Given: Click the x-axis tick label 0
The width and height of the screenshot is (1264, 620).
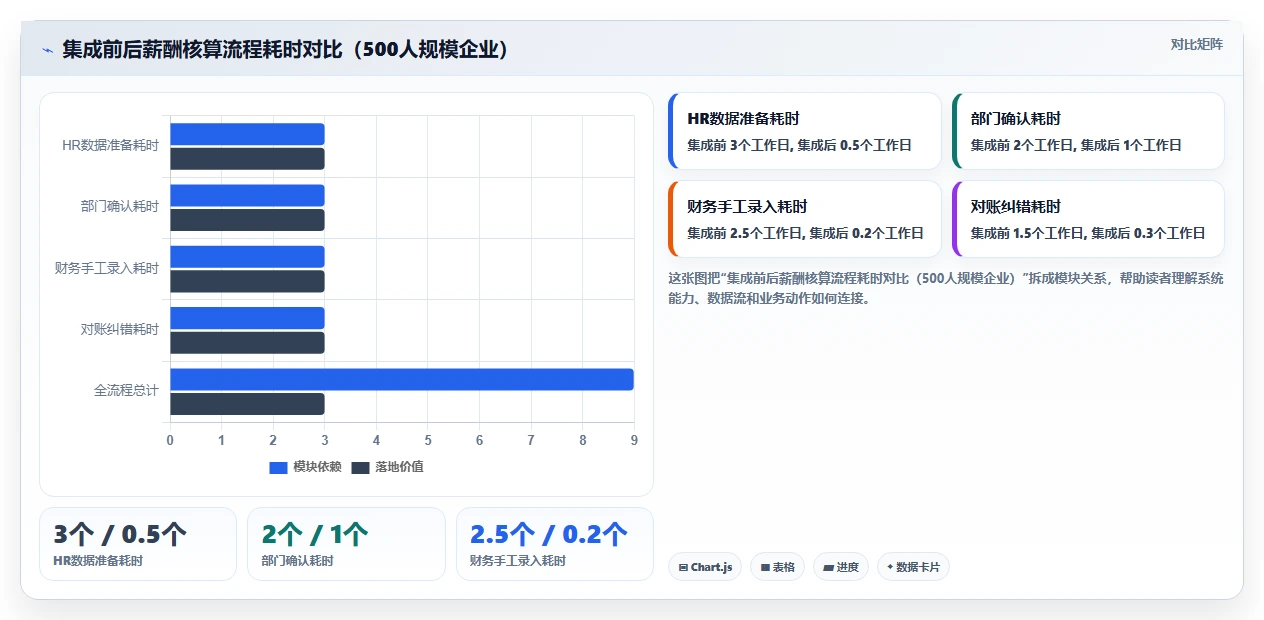Looking at the screenshot, I should click(x=170, y=440).
